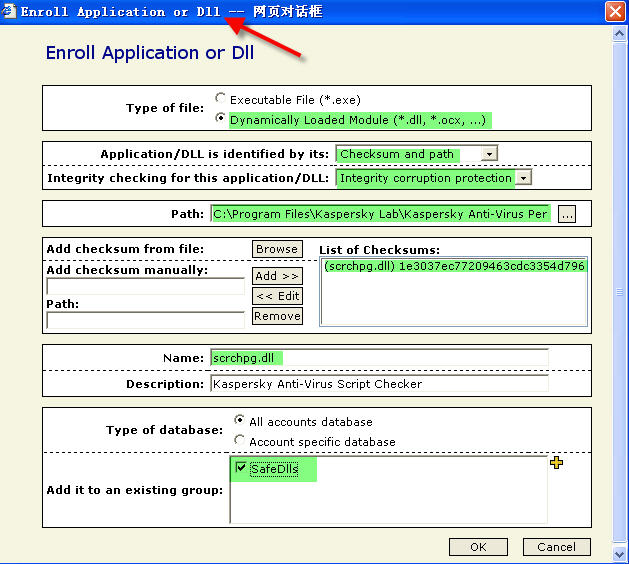Click the SafeDlls group label text
The image size is (629, 564).
(x=274, y=469)
